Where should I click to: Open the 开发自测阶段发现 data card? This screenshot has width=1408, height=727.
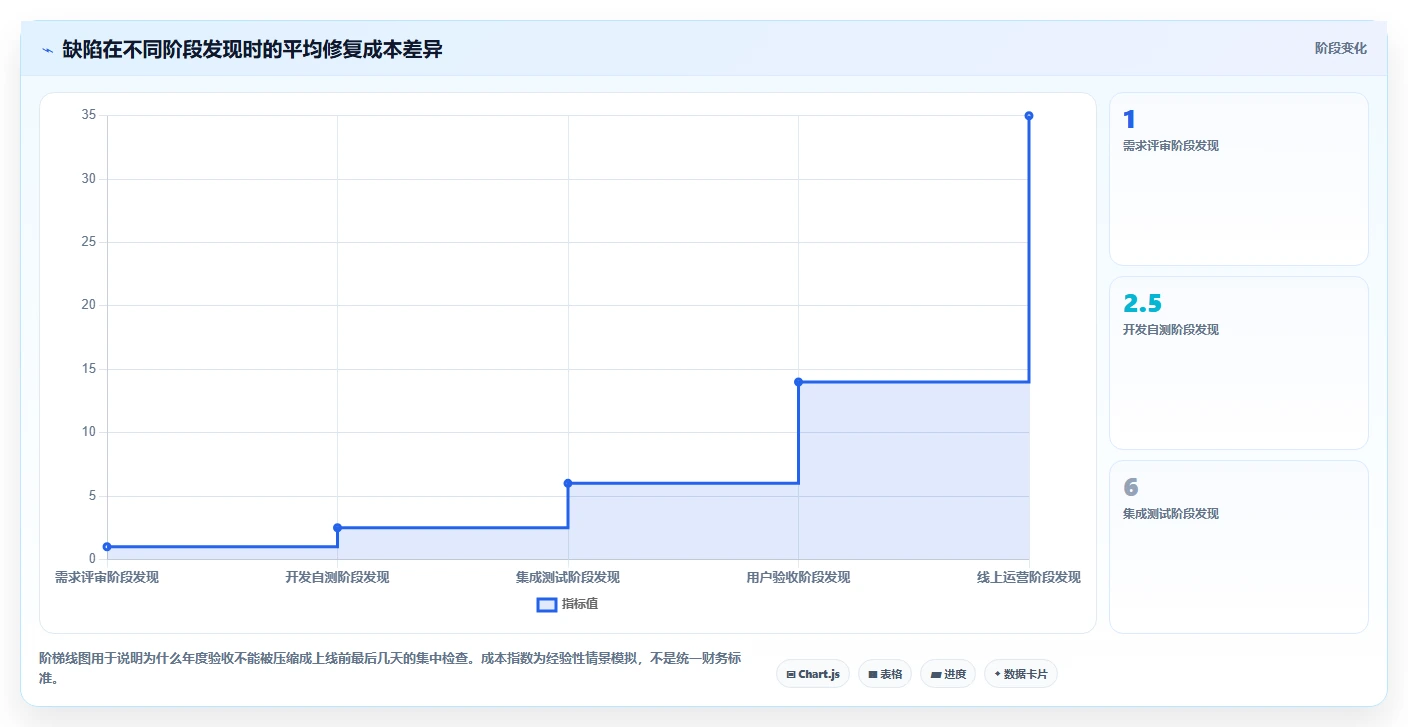1238,363
